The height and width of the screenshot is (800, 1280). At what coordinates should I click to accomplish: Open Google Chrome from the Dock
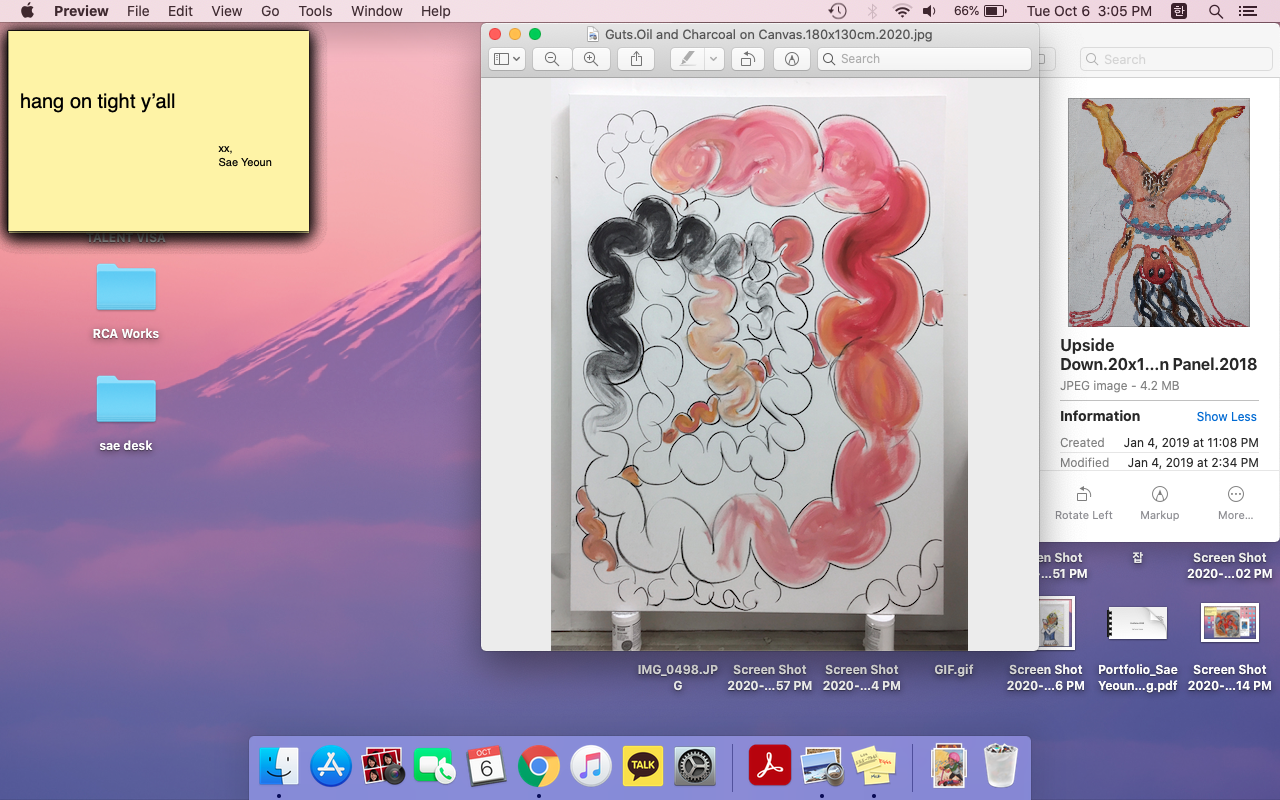point(539,767)
